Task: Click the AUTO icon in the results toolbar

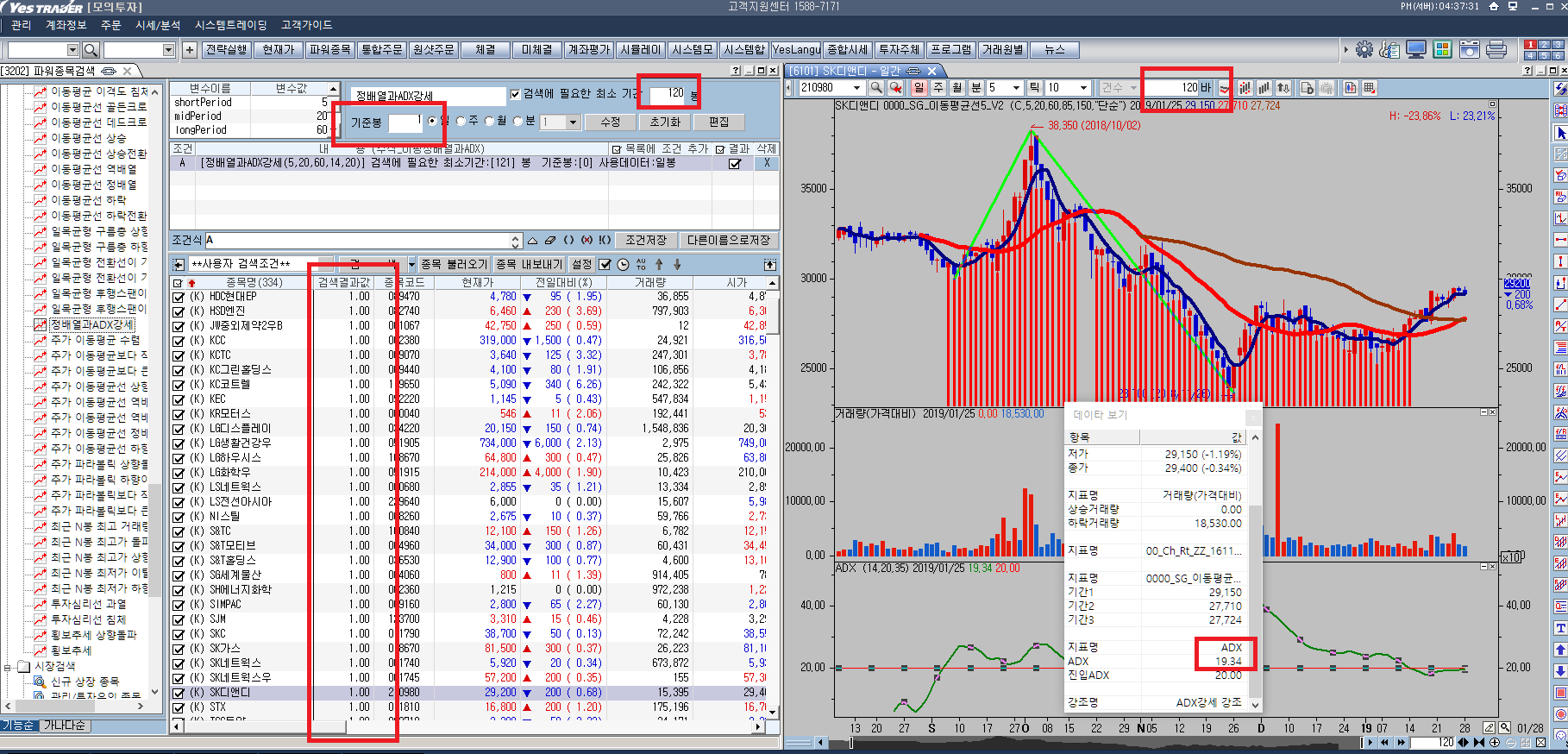Action: click(641, 264)
